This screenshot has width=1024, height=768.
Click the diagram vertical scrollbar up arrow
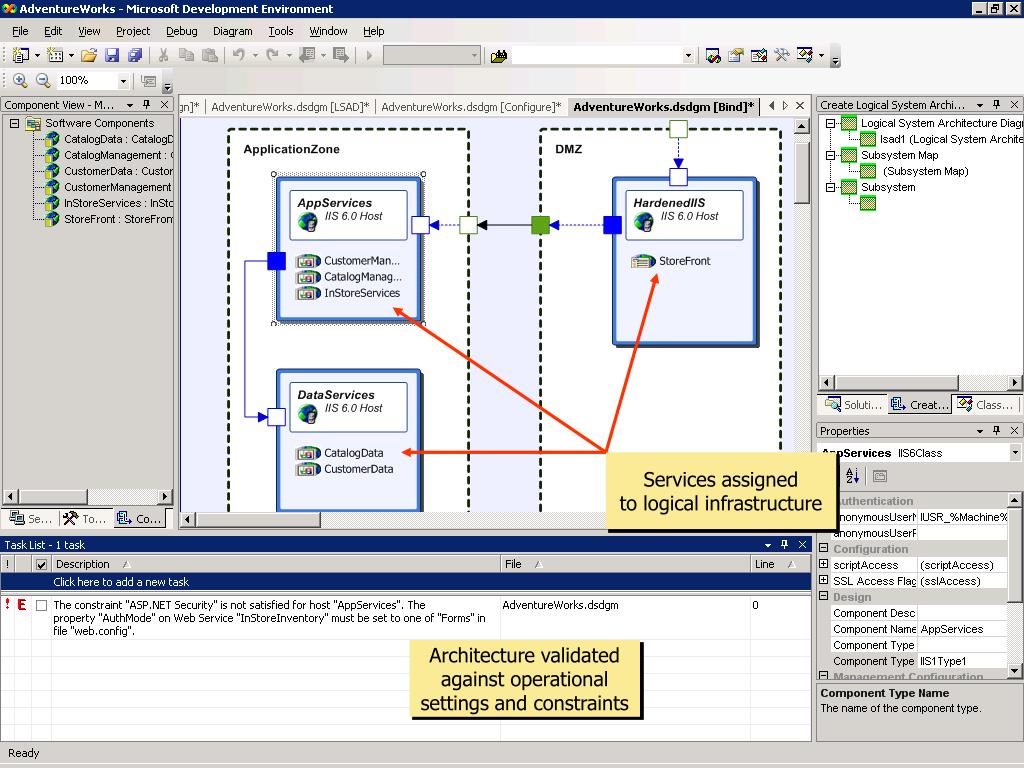(802, 127)
